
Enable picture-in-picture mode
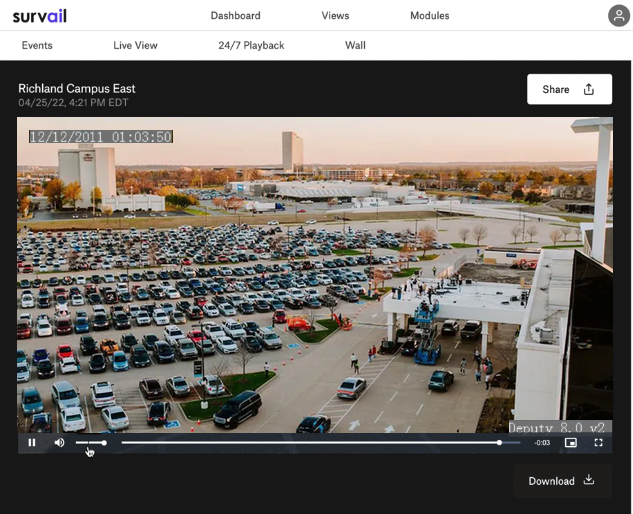(x=571, y=442)
